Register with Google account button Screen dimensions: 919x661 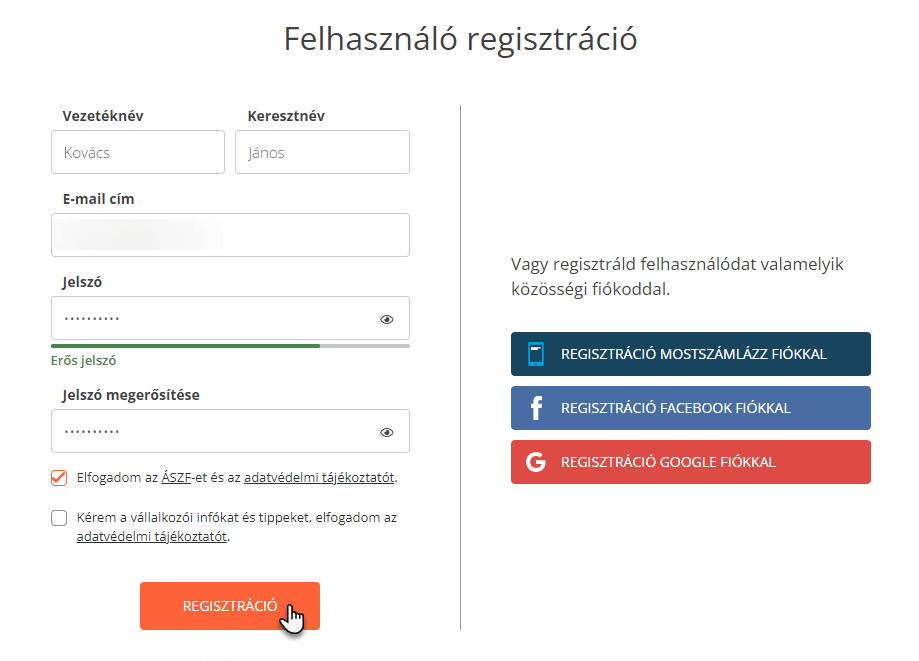click(x=690, y=462)
